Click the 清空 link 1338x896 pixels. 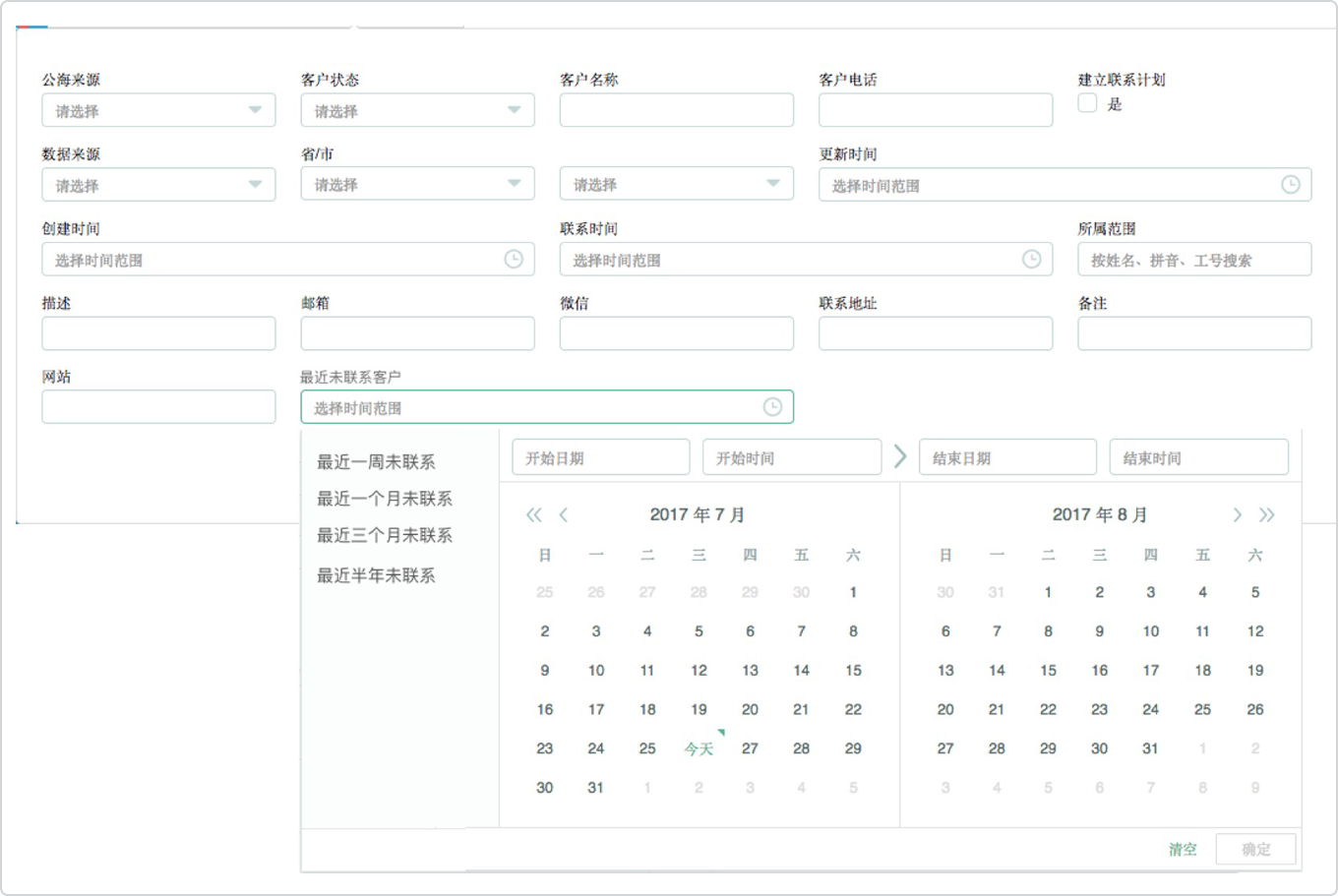[x=1183, y=849]
